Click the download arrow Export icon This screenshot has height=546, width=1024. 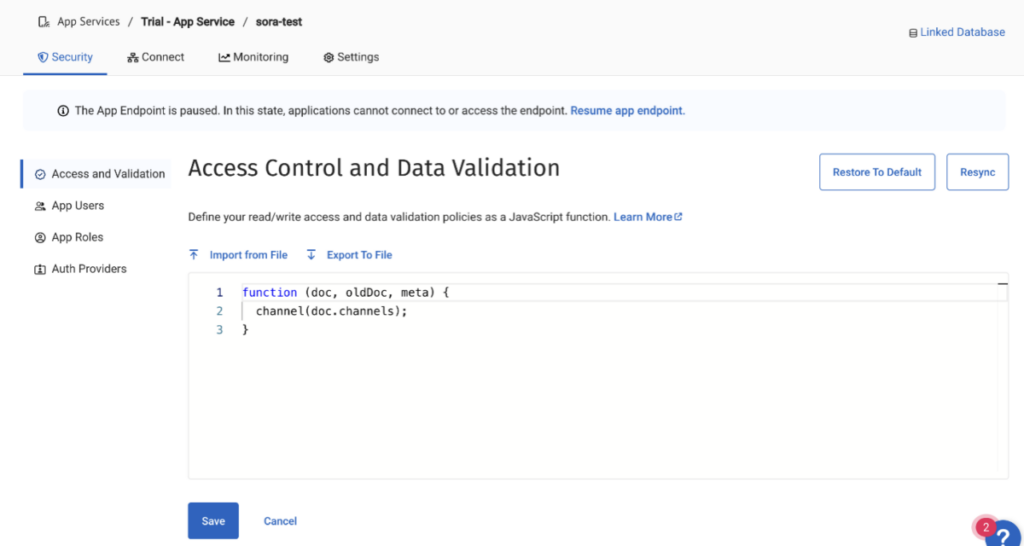click(311, 255)
